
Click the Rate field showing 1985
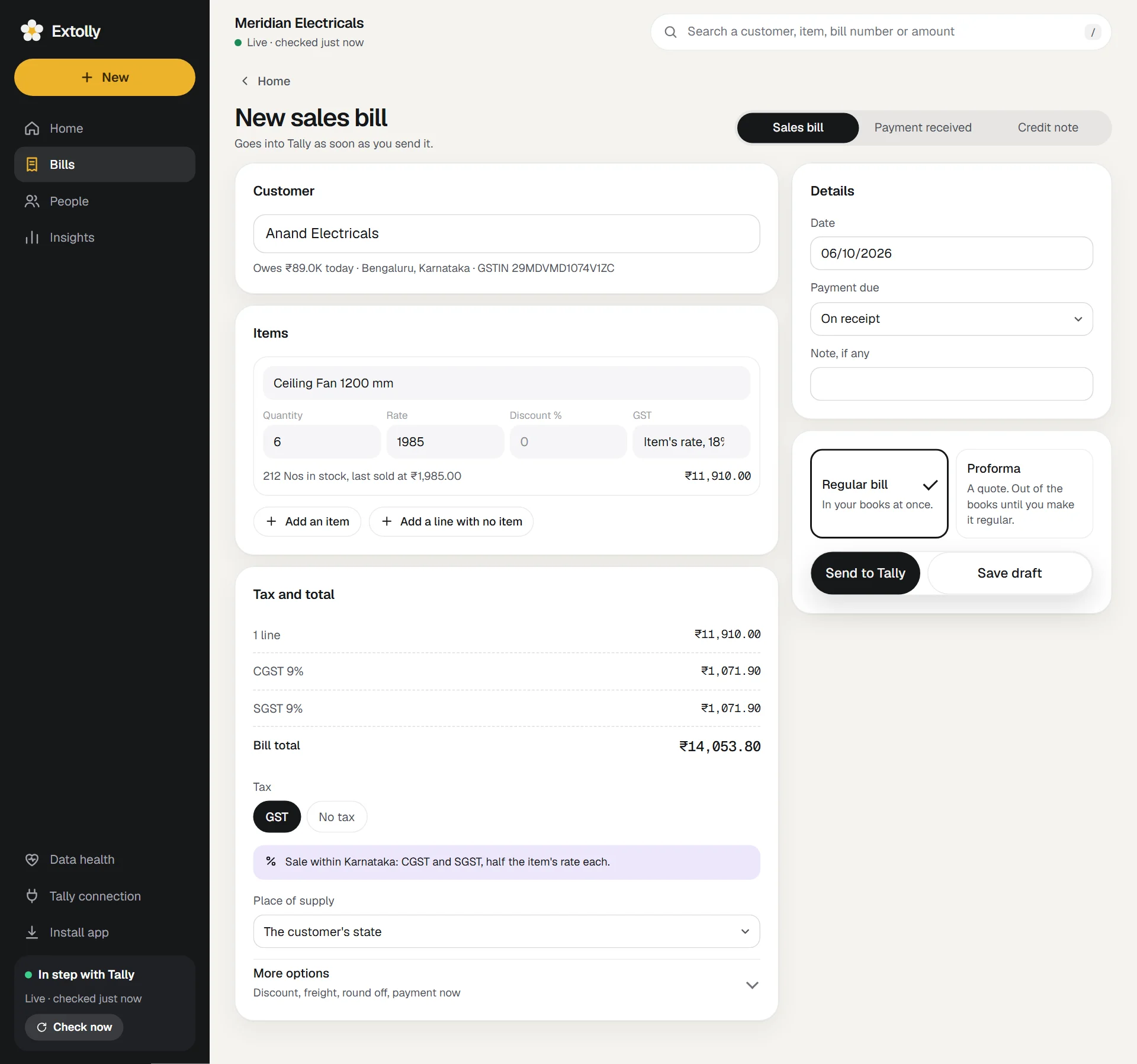point(445,442)
